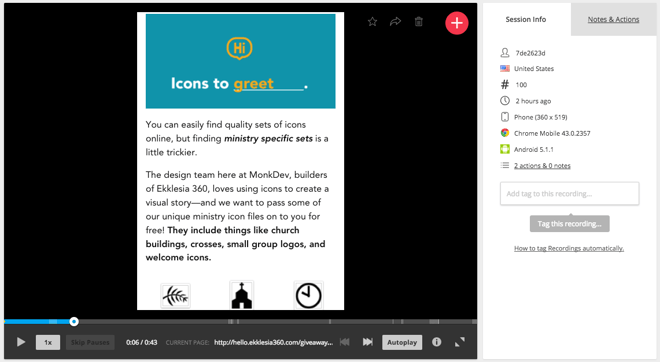Click the Chrome browser icon
This screenshot has height=362, width=660.
(x=505, y=133)
